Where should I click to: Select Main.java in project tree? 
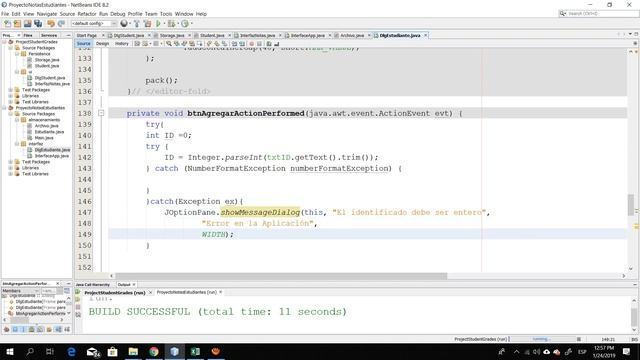pyautogui.click(x=44, y=138)
